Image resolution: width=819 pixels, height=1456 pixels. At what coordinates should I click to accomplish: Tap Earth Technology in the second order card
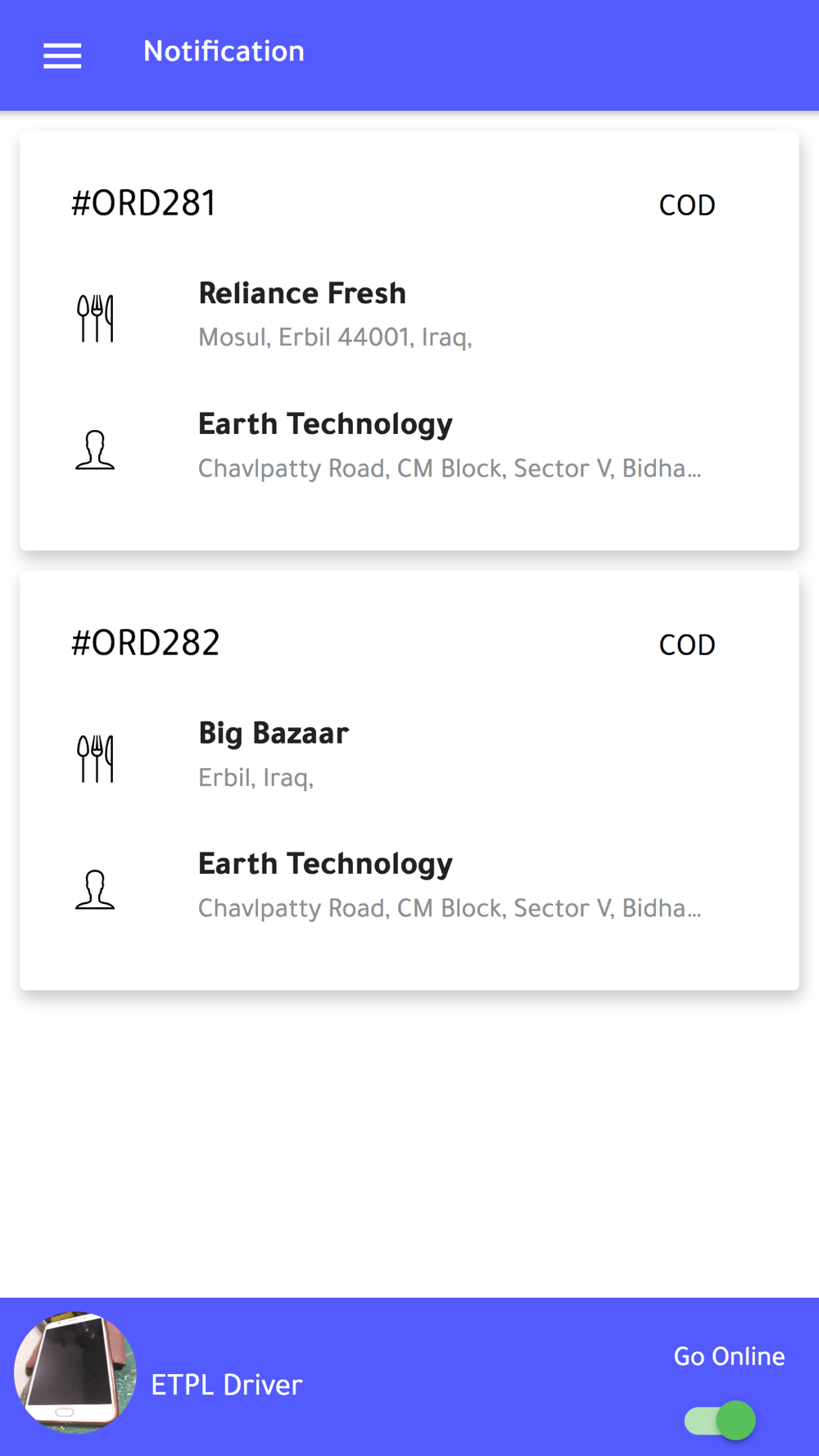click(325, 864)
